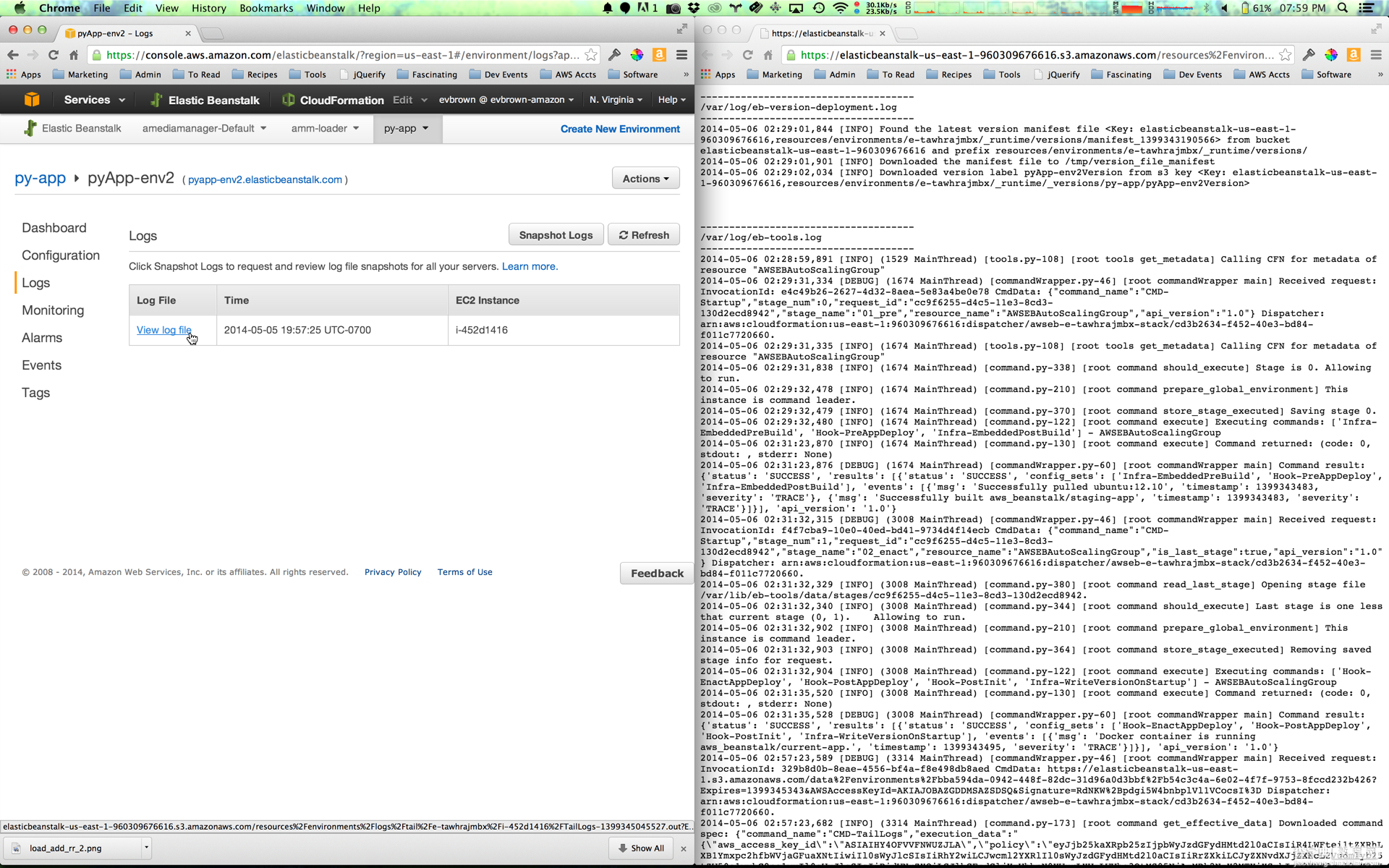
Task: Select the Configuration sidebar item
Action: (x=60, y=254)
